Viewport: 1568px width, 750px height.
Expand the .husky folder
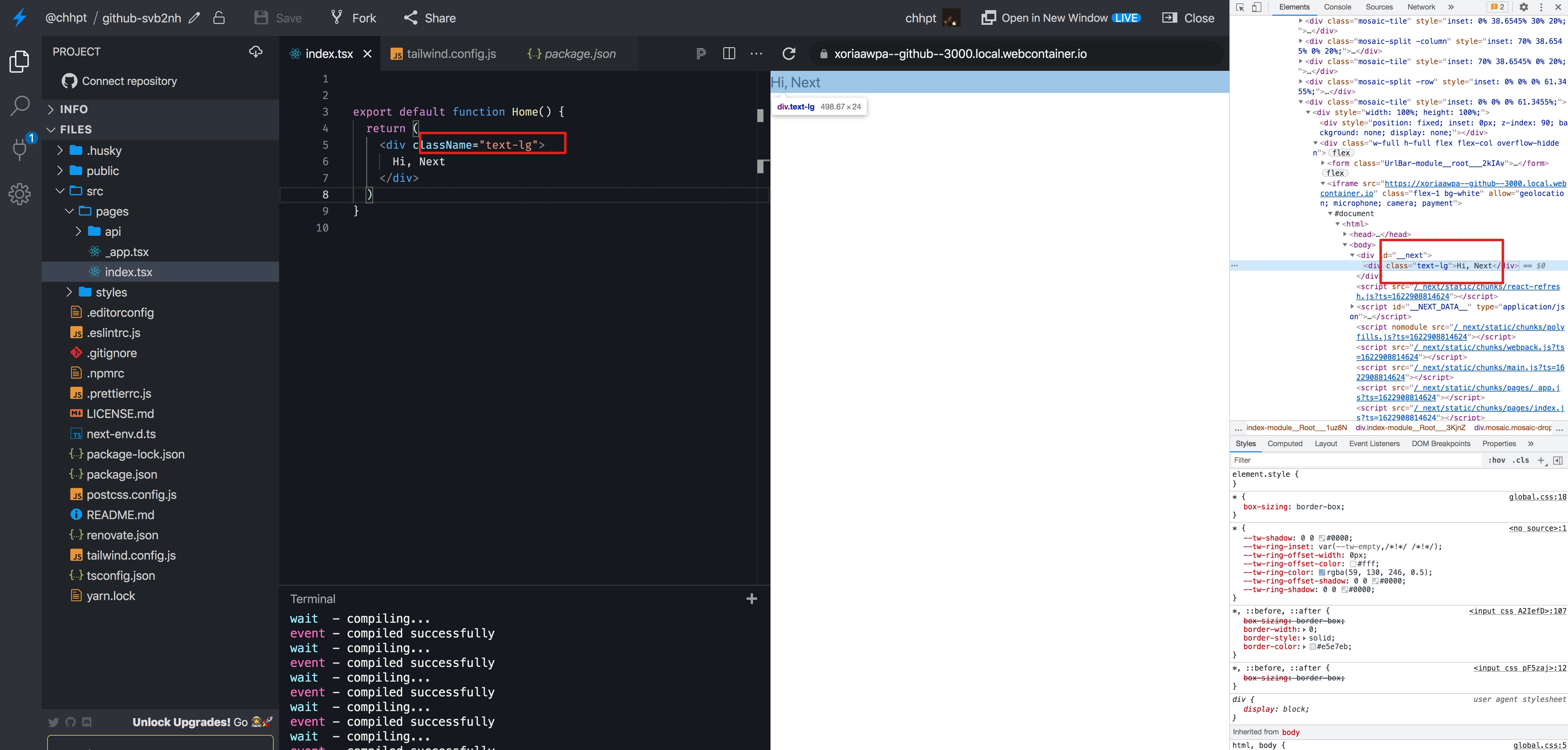coord(160,150)
